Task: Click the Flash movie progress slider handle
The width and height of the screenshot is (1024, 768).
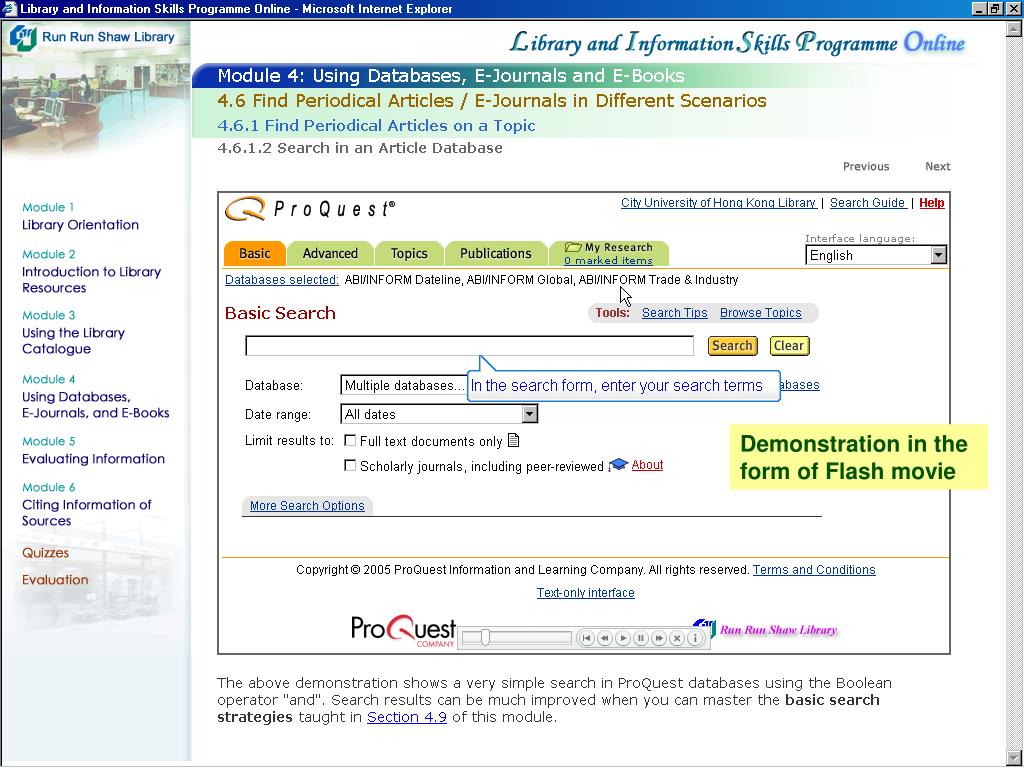Action: (x=485, y=637)
